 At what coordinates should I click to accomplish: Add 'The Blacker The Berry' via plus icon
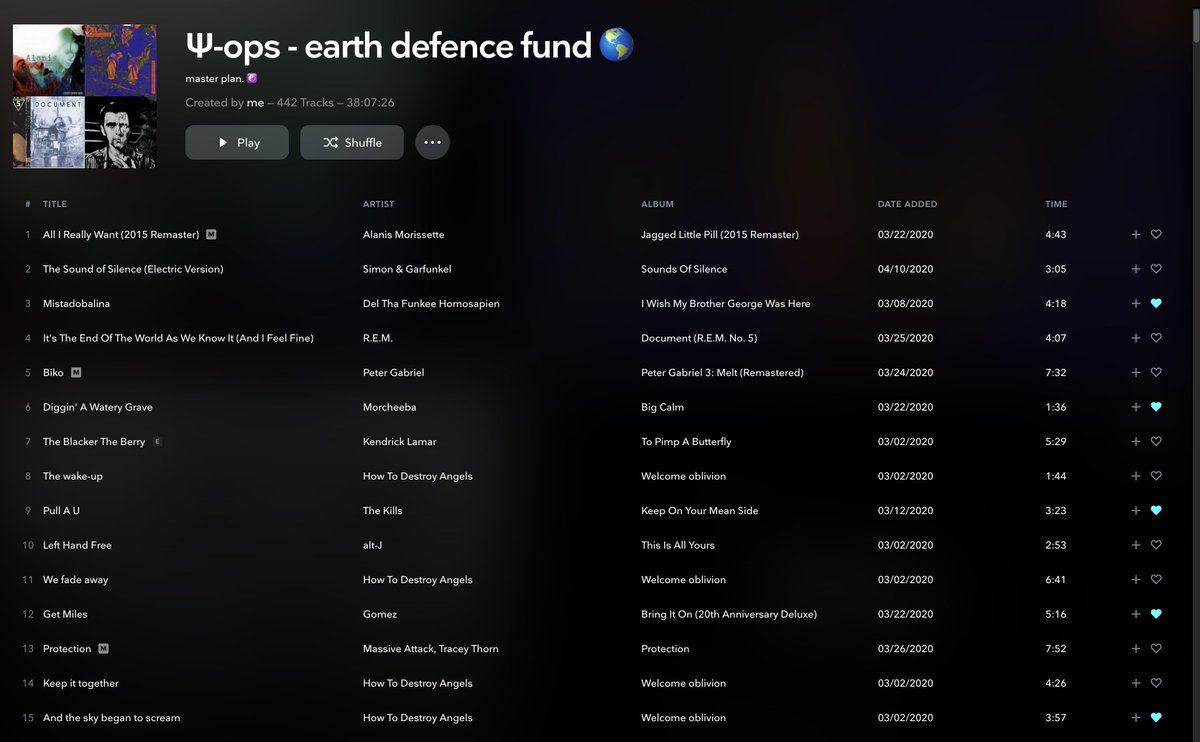click(x=1135, y=442)
